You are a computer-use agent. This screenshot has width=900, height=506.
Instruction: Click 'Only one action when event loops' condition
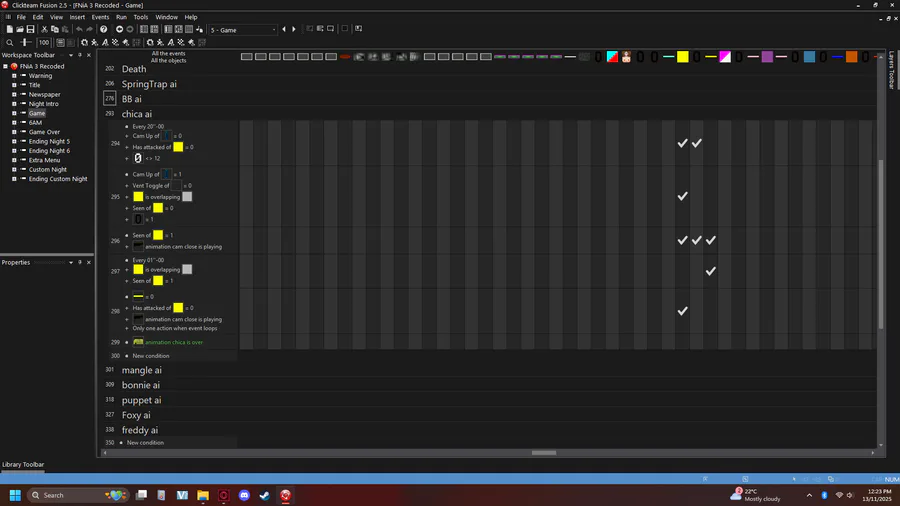[175, 329]
